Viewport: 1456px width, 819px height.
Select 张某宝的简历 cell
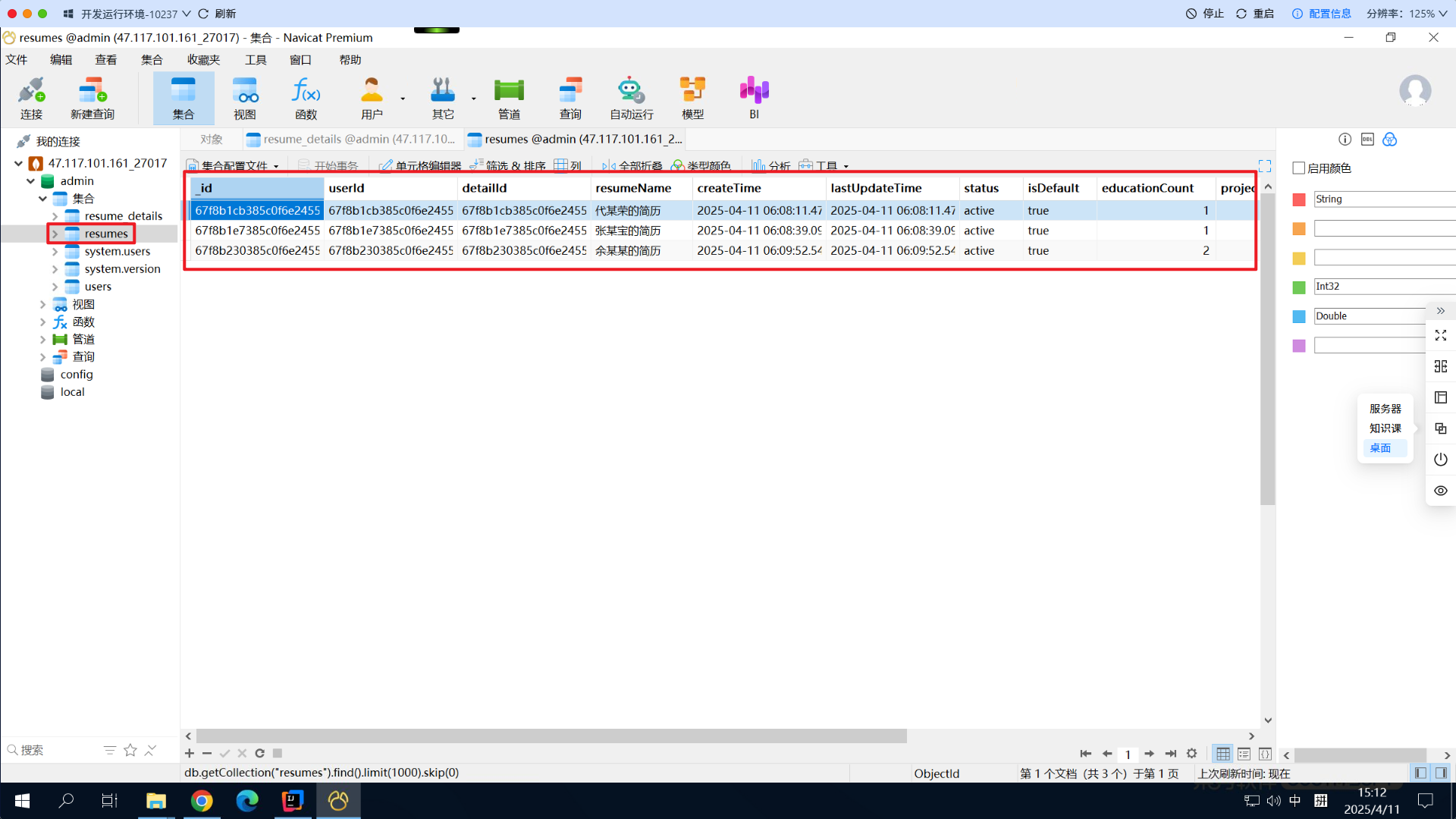point(640,231)
